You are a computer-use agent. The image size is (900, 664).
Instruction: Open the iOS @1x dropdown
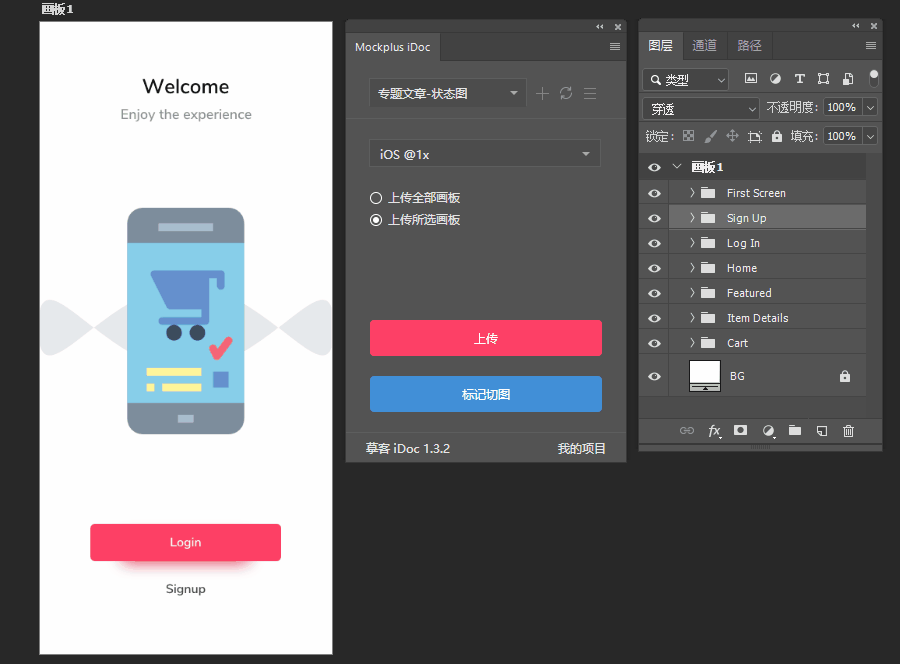tap(485, 154)
